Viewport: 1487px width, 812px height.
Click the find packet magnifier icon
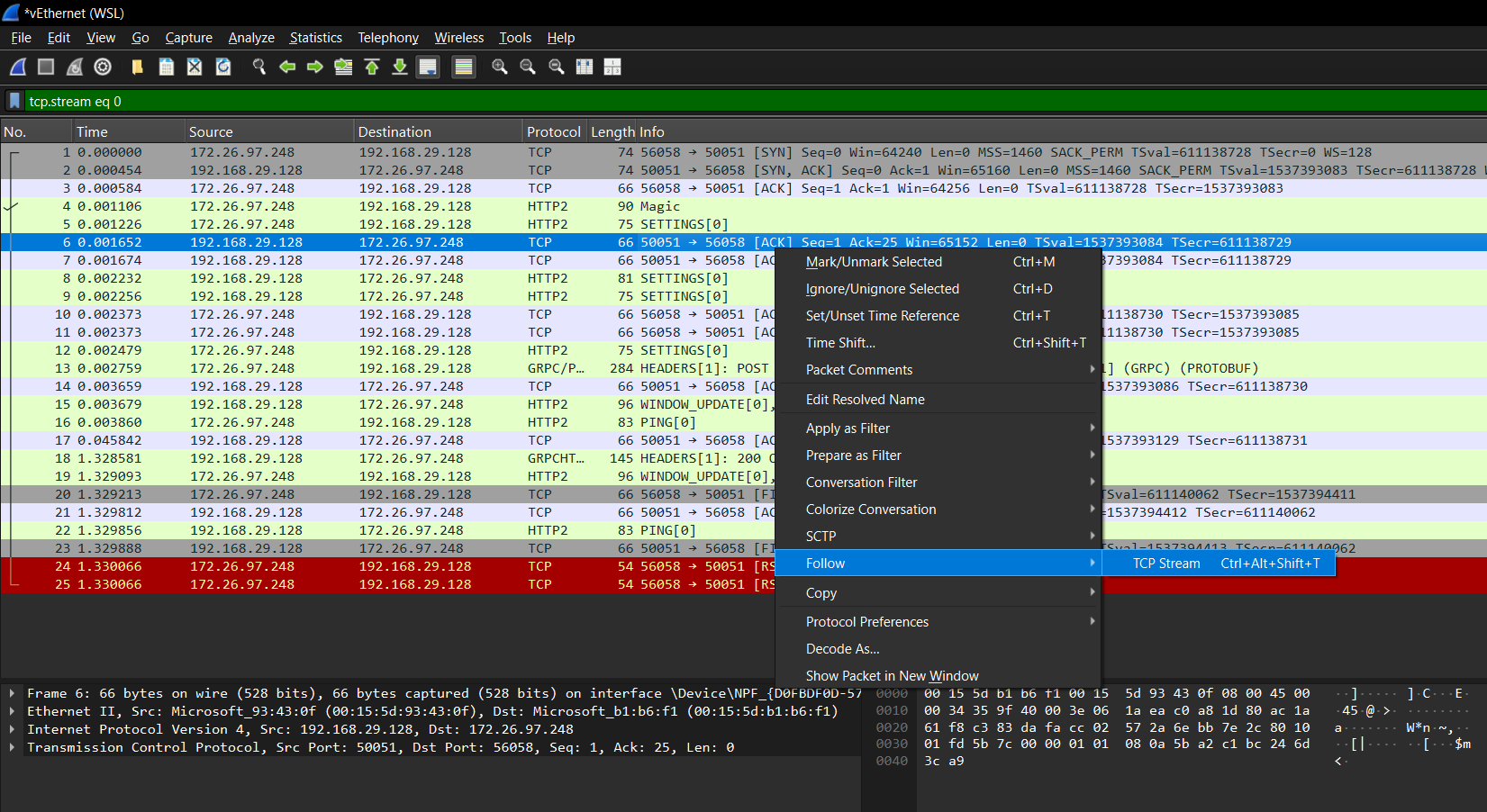coord(259,67)
